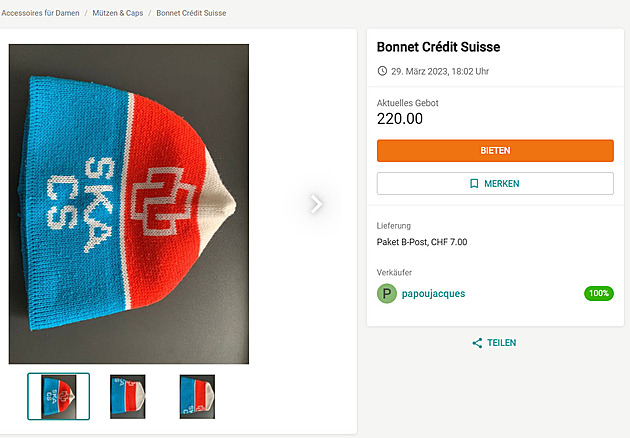
Task: Click the clock icon beside the date
Action: click(x=382, y=71)
